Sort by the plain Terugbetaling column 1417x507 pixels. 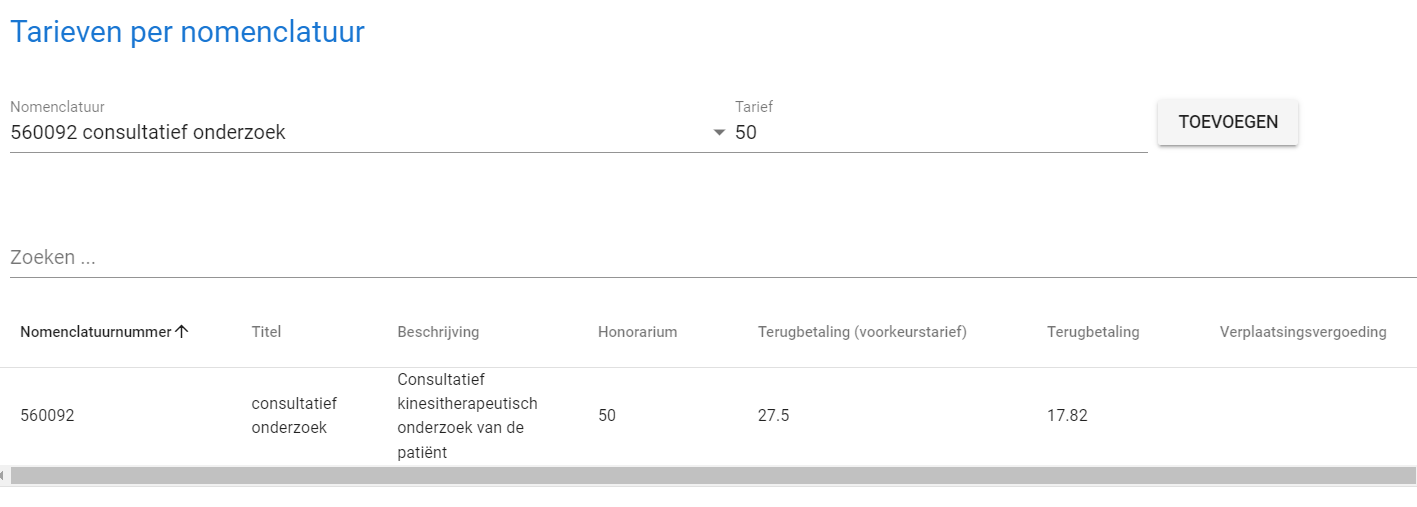point(1093,332)
